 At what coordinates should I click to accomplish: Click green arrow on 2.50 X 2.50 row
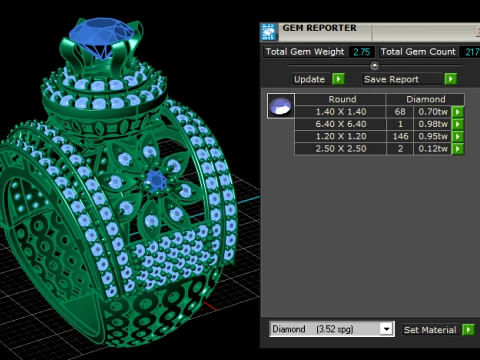click(x=458, y=149)
